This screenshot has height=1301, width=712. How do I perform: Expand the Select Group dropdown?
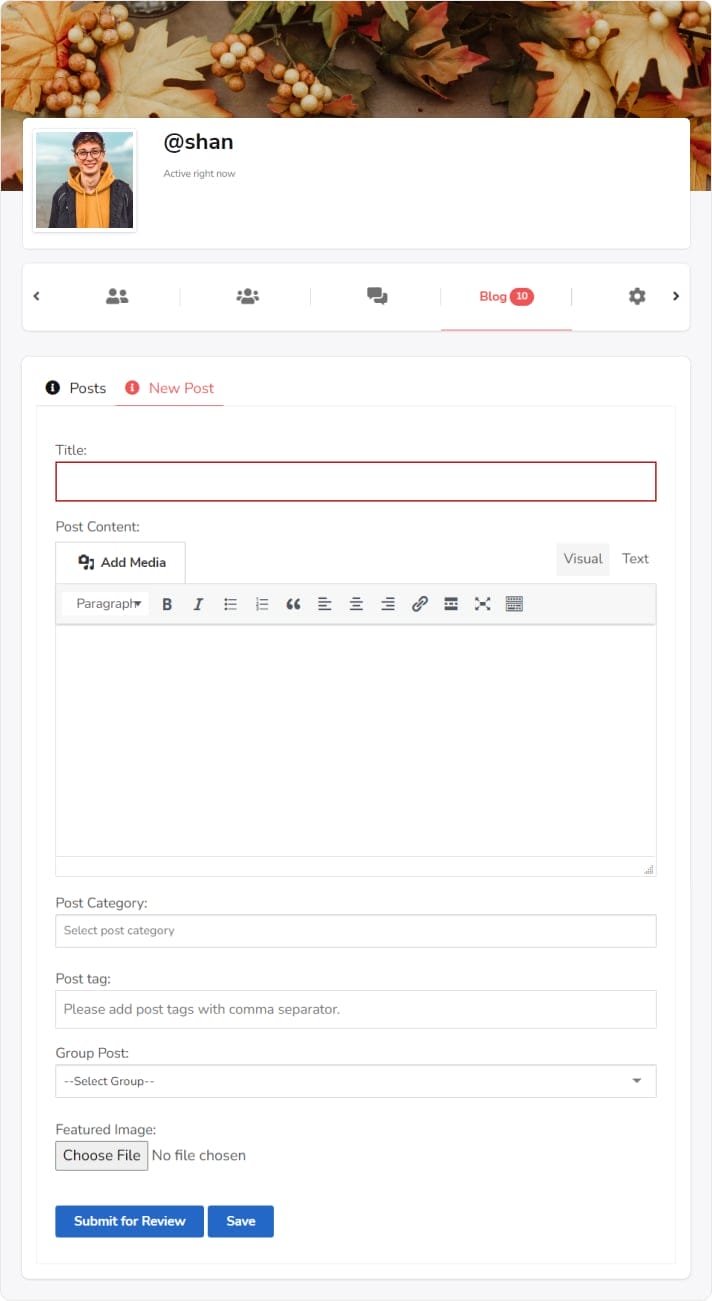(356, 1081)
